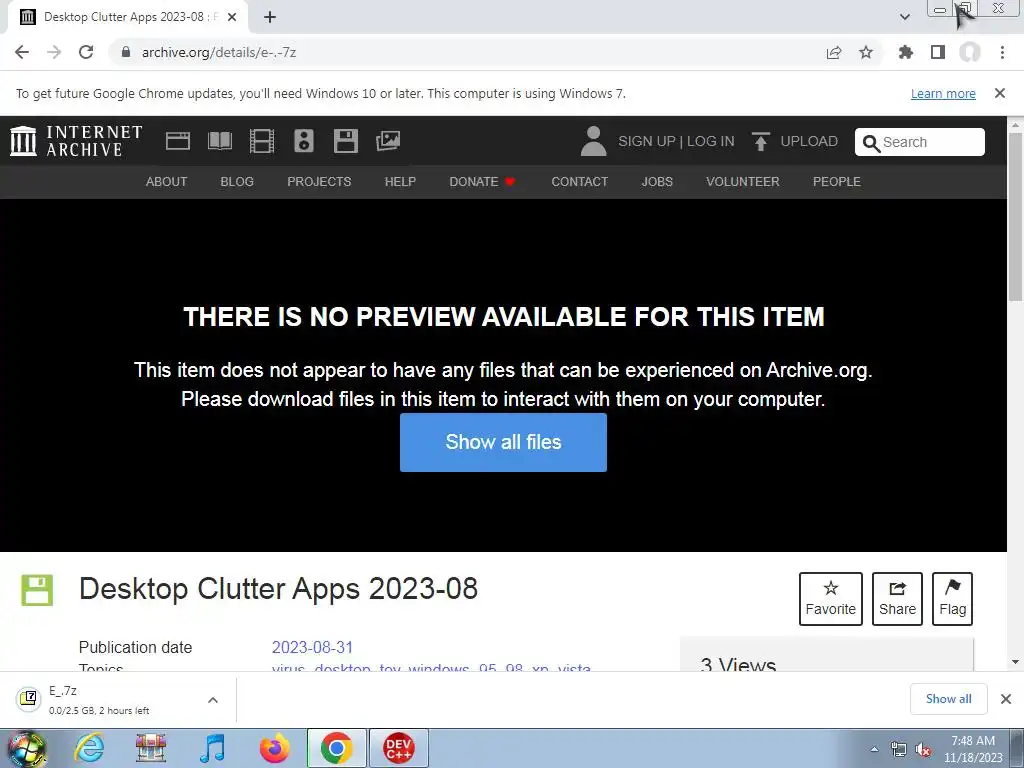Open the Extensions puzzle icon
Image resolution: width=1024 pixels, height=768 pixels.
click(906, 52)
